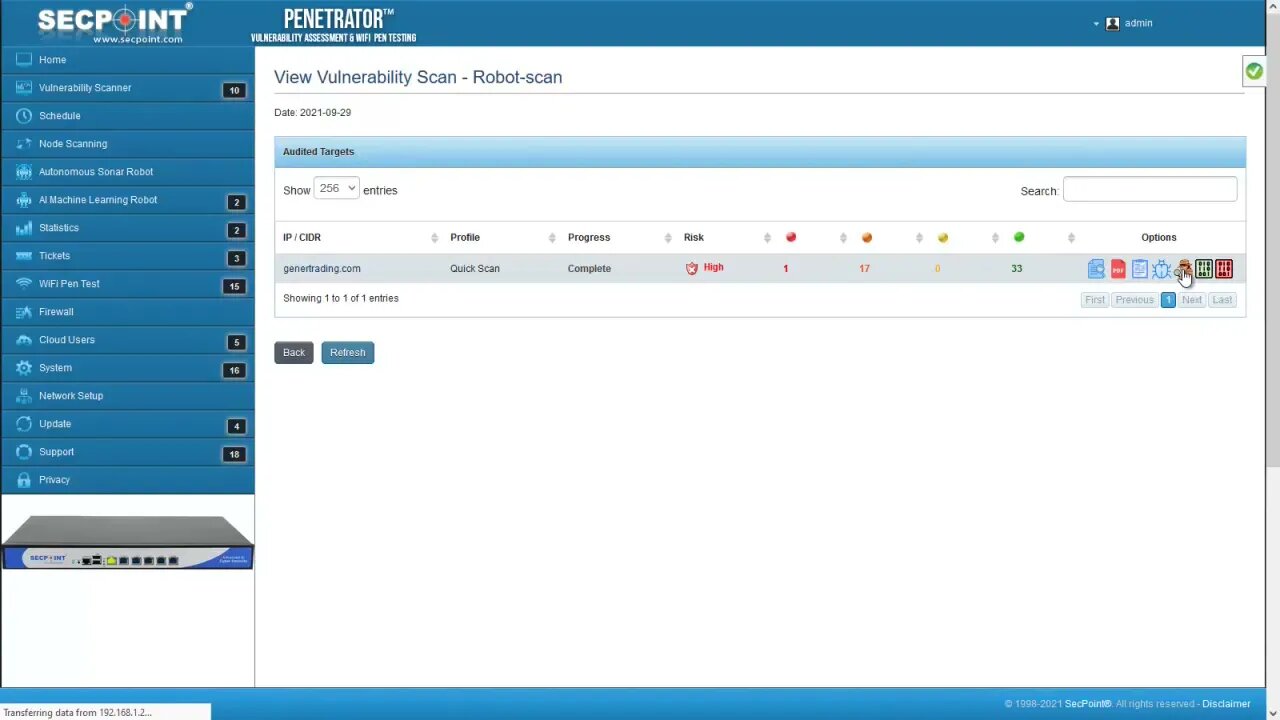1280x720 pixels.
Task: Click the High risk shield icon
Action: pos(691,268)
